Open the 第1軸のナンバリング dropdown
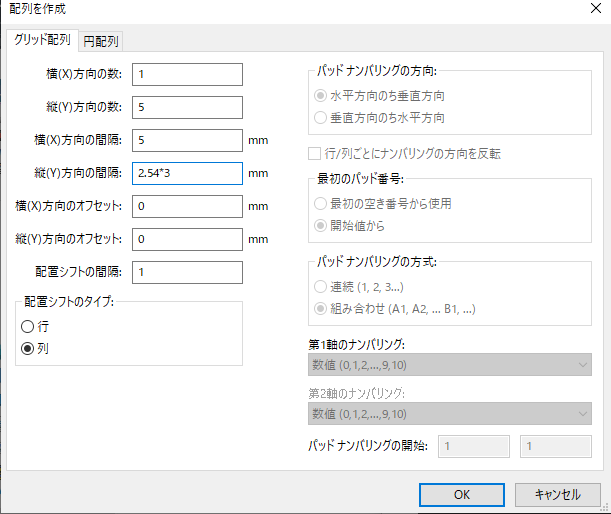611x514 pixels. (450, 365)
